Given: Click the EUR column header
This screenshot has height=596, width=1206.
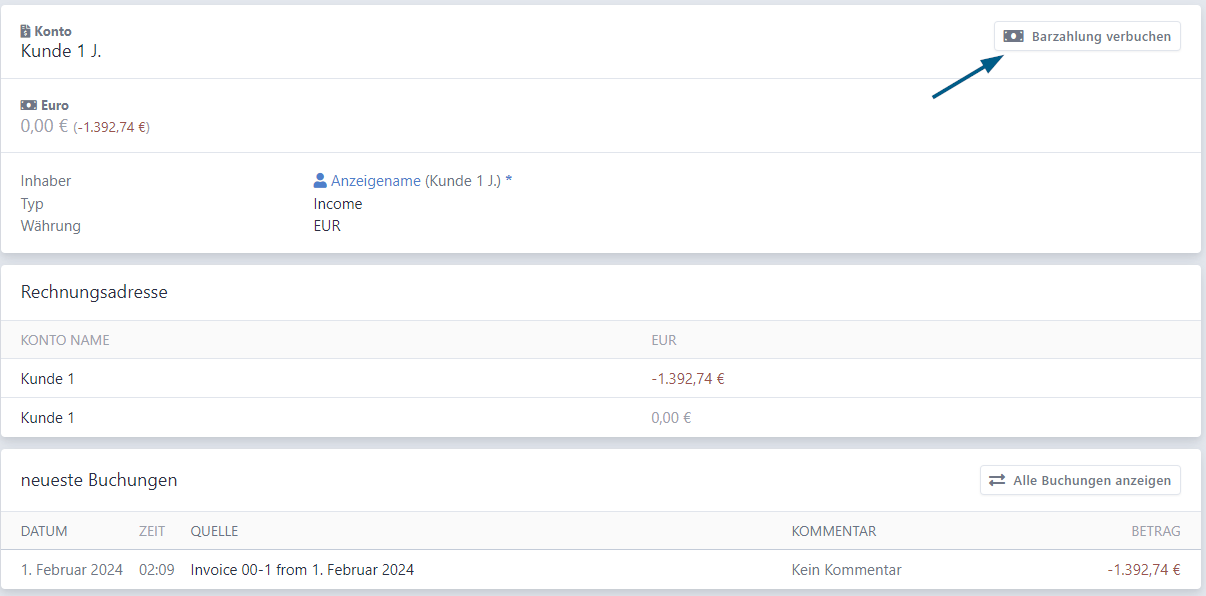Looking at the screenshot, I should [x=664, y=340].
